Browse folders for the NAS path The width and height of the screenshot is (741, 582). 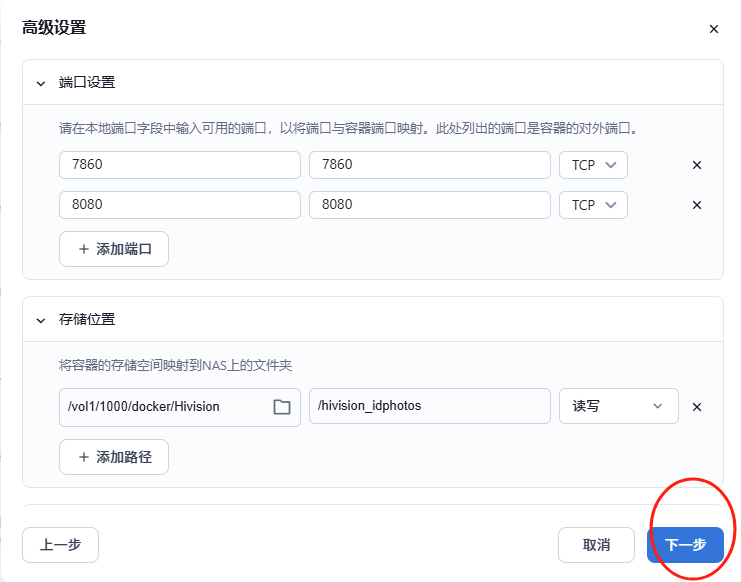282,407
